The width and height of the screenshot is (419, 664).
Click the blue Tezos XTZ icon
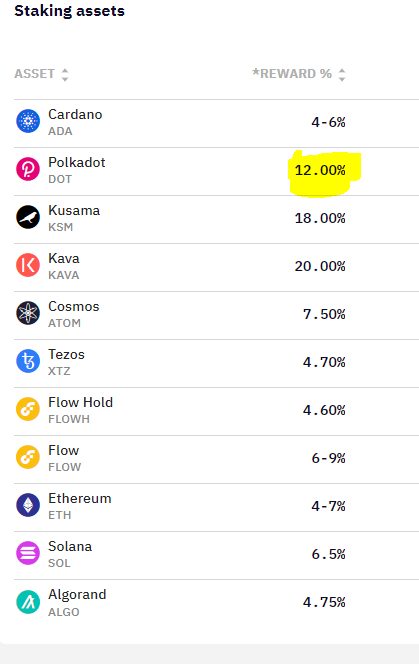[28, 361]
